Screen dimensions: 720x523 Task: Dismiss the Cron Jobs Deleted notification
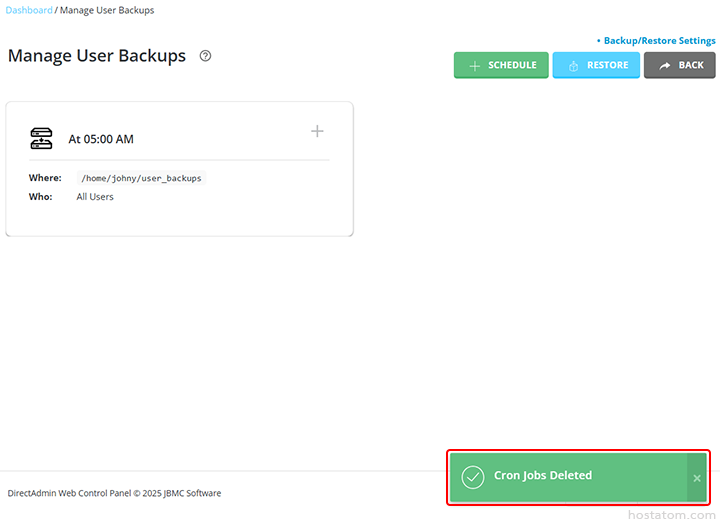[697, 478]
